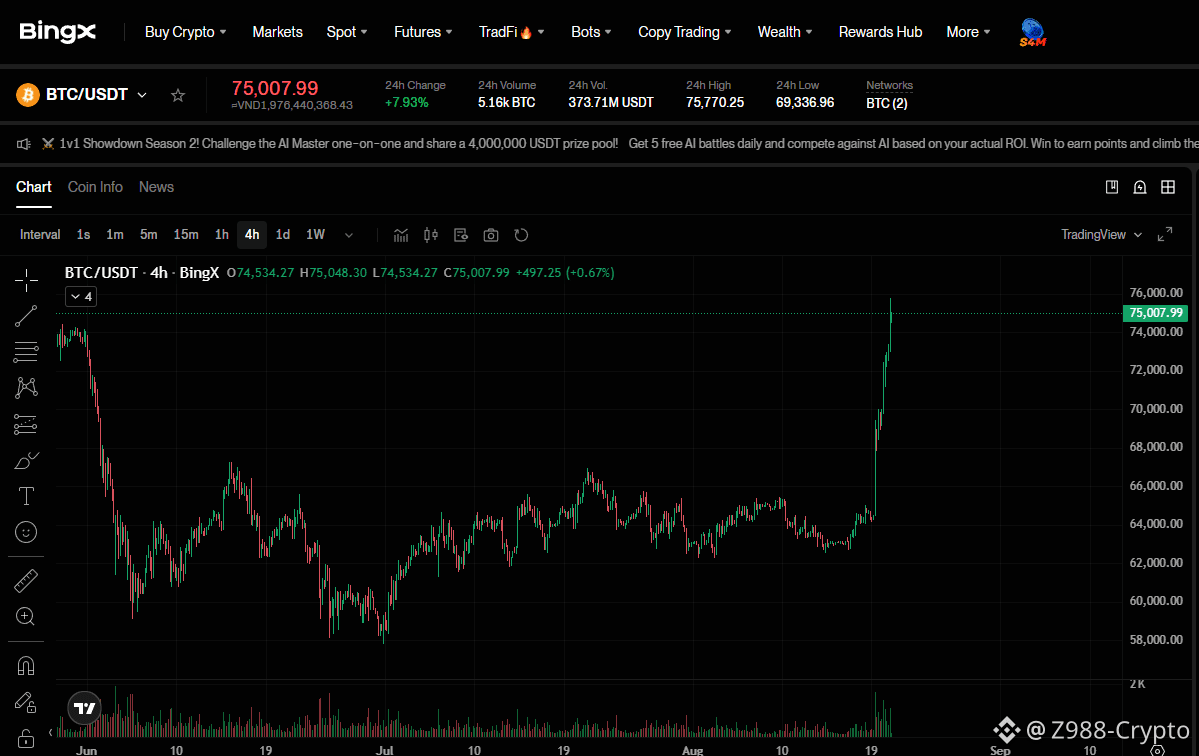Image resolution: width=1199 pixels, height=756 pixels.
Task: Add BTC/USDT to favorites star
Action: tap(177, 96)
